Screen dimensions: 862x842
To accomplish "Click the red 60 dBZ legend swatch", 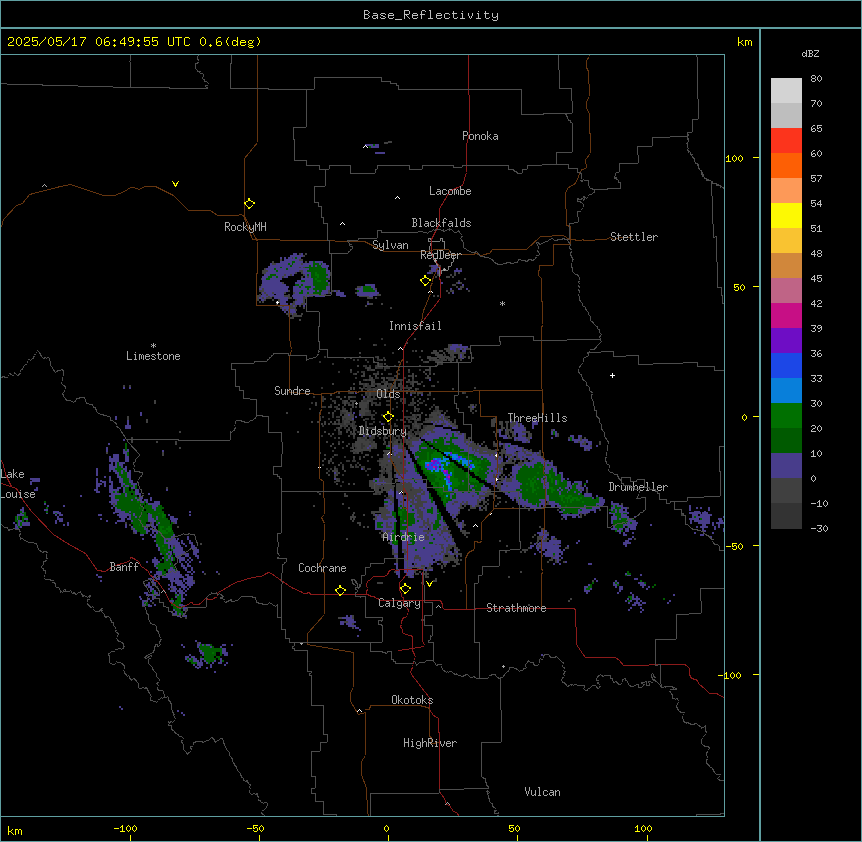I will point(786,140).
